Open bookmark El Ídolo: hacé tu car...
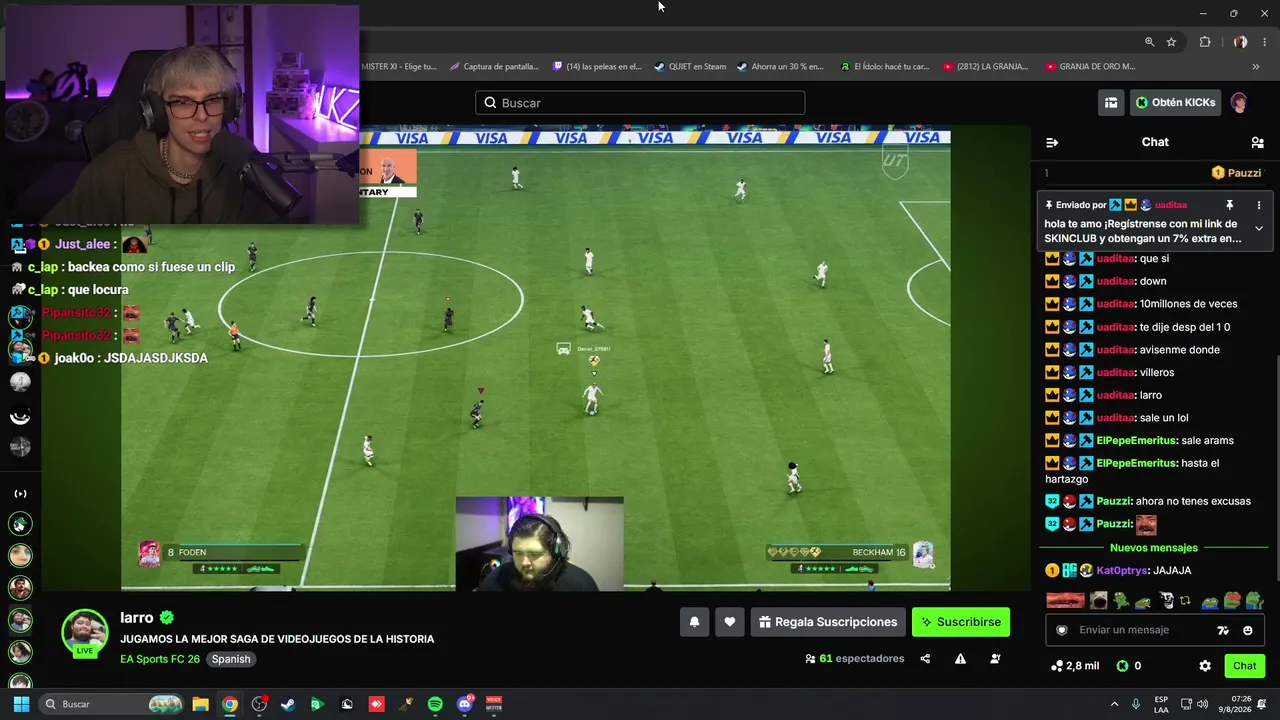1280x720 pixels. click(x=885, y=67)
